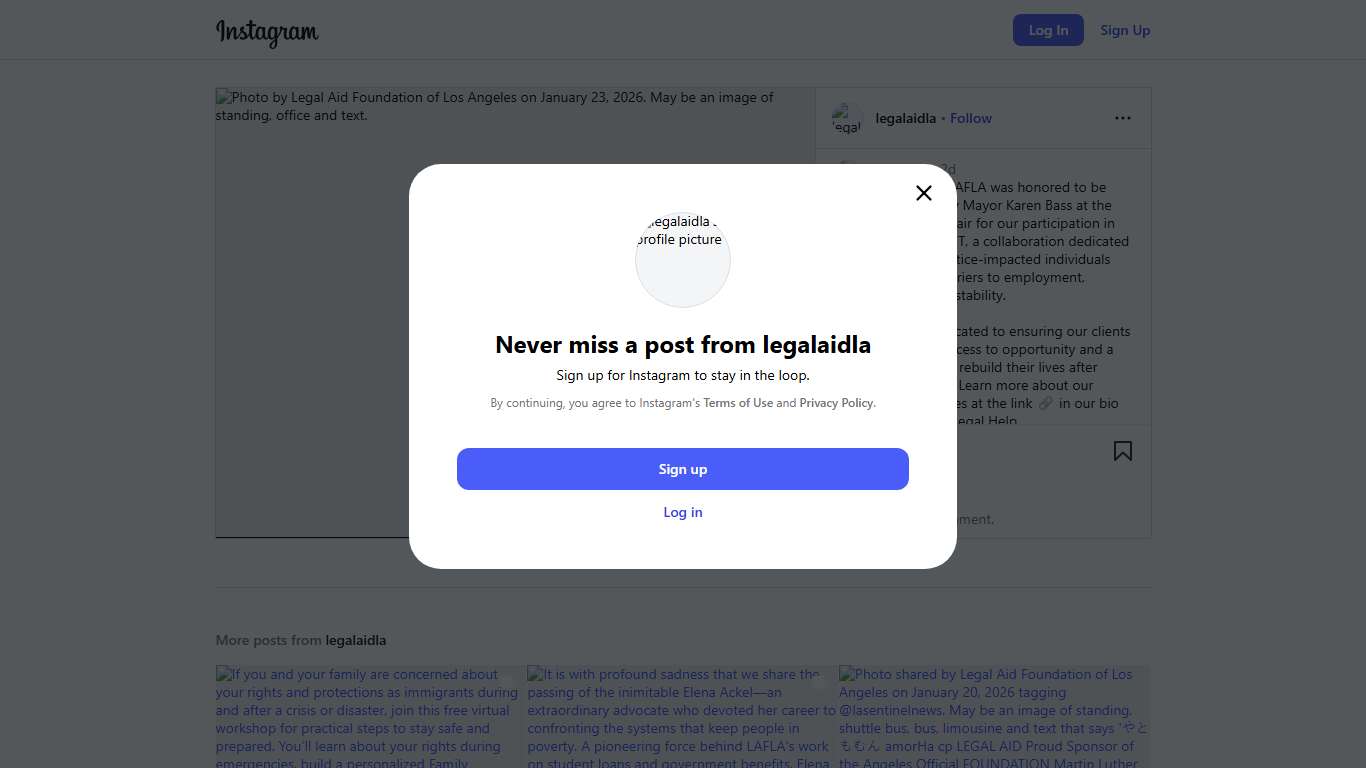1366x768 pixels.
Task: Follow the legalaidla account
Action: tap(971, 118)
